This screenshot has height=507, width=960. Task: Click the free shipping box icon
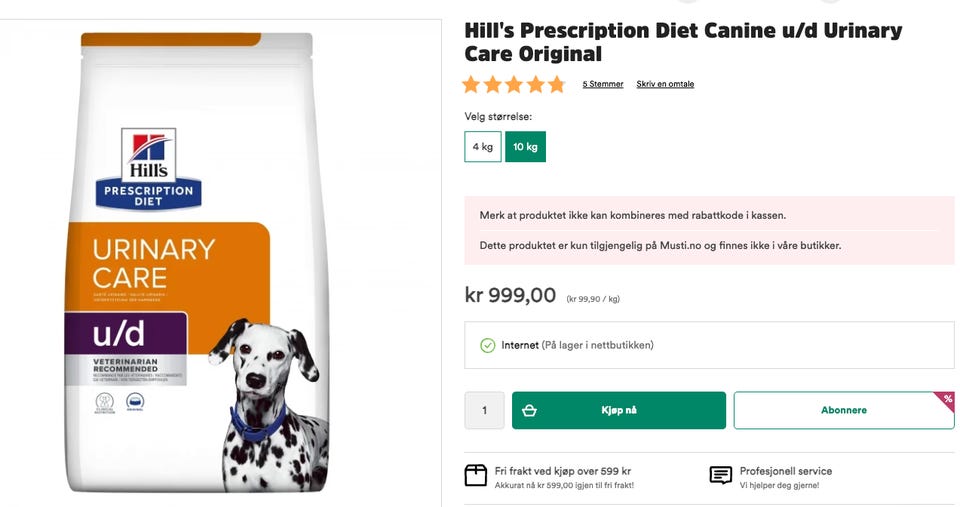click(476, 475)
